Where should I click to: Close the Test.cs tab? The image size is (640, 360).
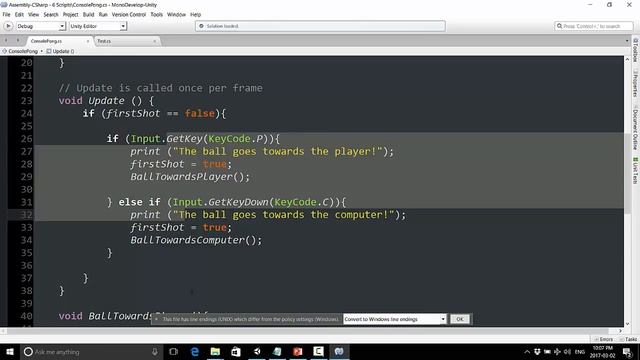pos(155,41)
